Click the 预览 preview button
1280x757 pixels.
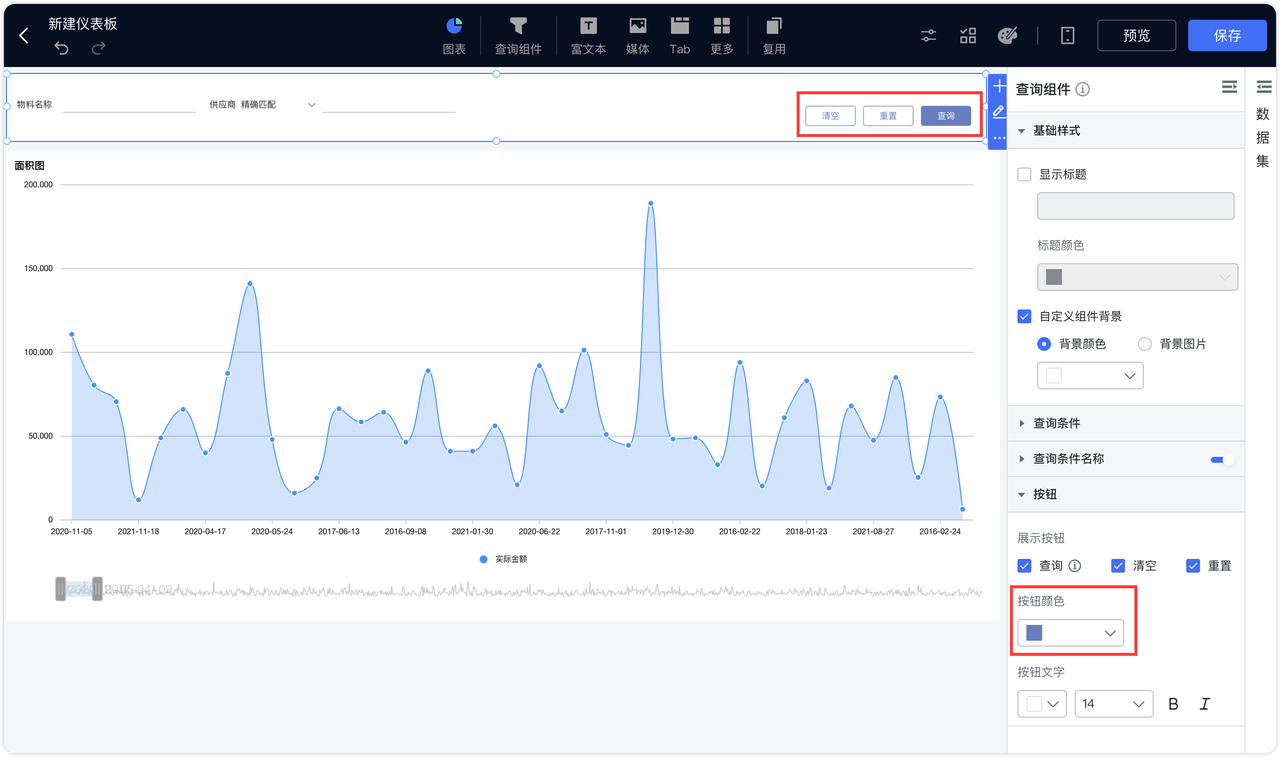pyautogui.click(x=1136, y=35)
